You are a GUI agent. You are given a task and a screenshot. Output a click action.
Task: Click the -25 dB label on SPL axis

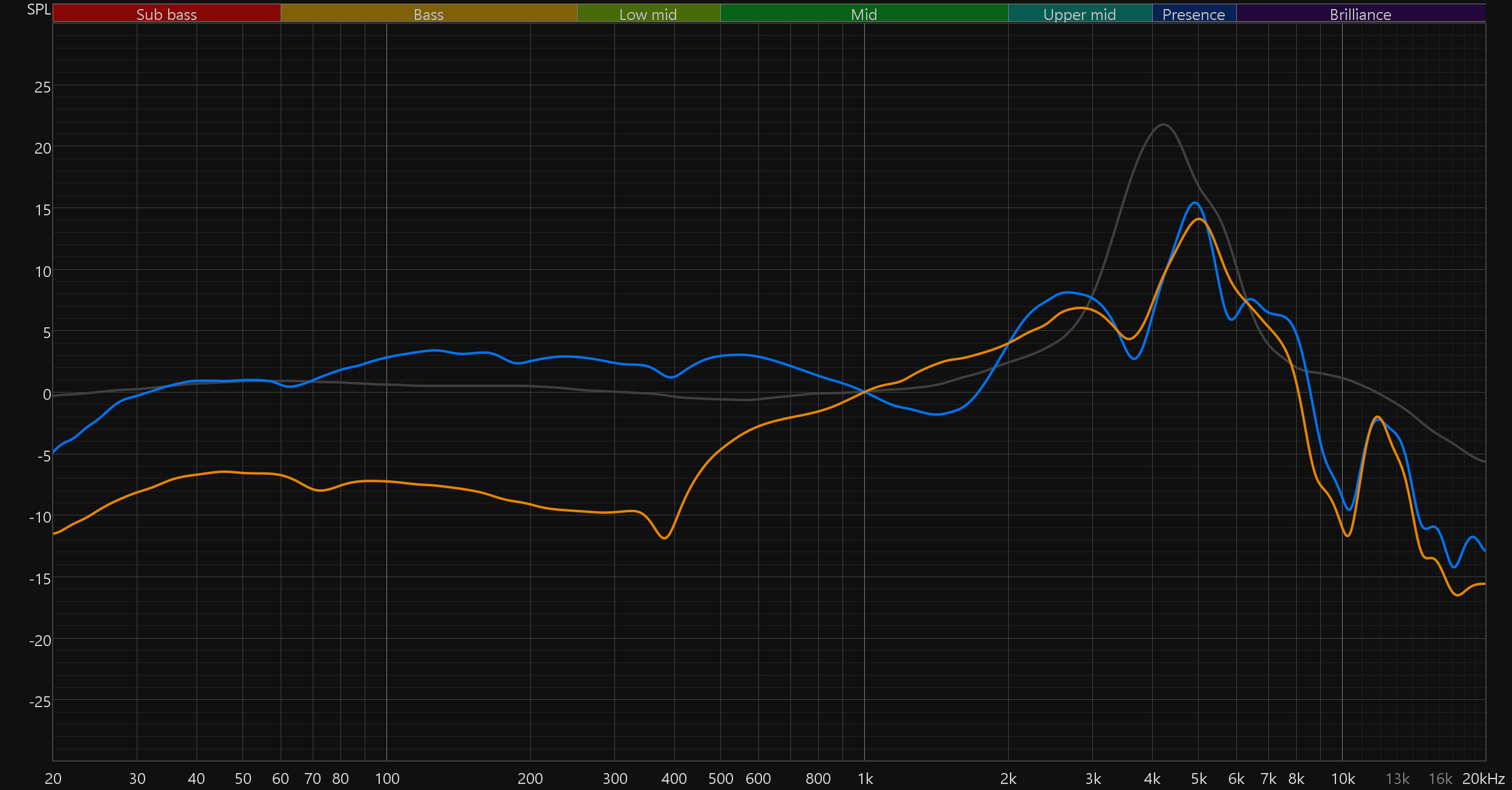[x=40, y=702]
